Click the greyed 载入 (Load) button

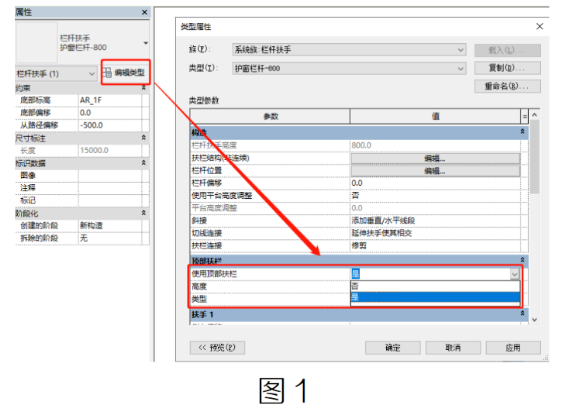[x=507, y=50]
